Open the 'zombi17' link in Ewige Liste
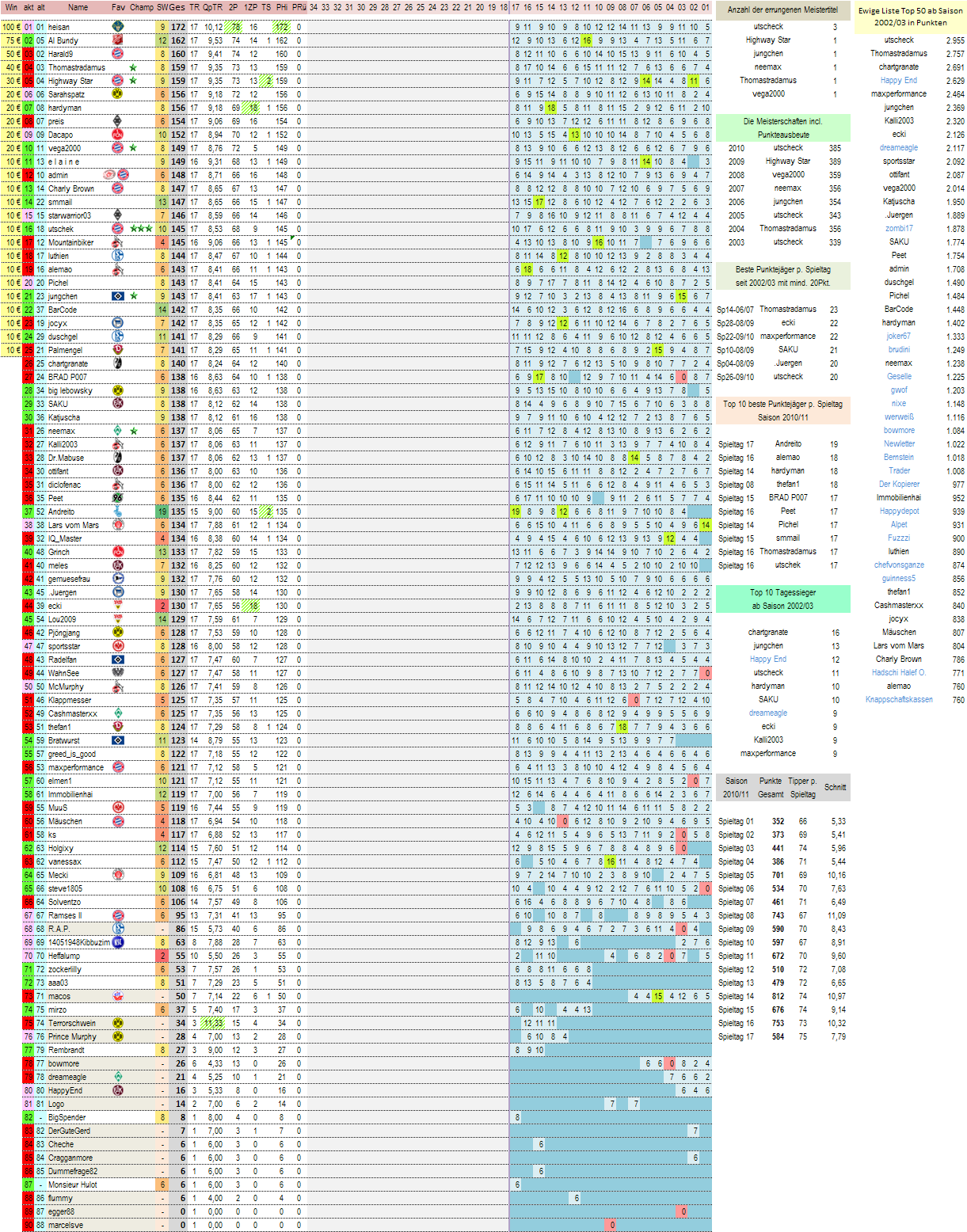This screenshot has width=967, height=1232. pyautogui.click(x=898, y=229)
